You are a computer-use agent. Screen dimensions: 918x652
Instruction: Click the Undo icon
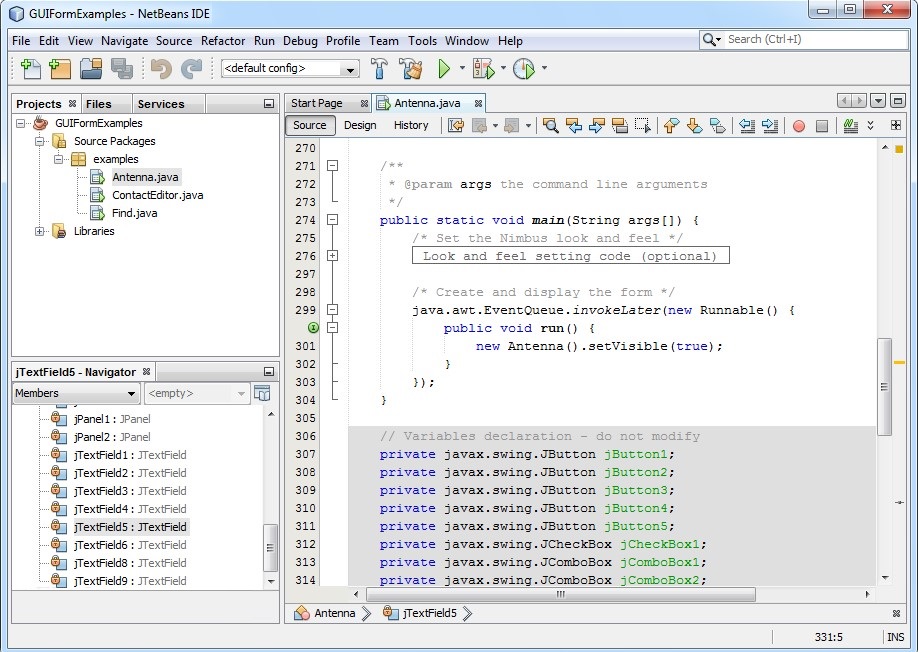(x=161, y=69)
